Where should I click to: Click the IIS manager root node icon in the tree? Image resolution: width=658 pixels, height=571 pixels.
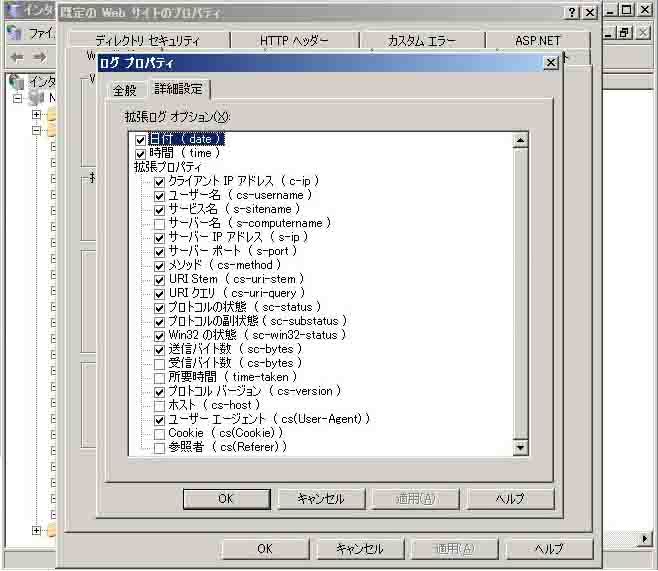click(x=17, y=82)
